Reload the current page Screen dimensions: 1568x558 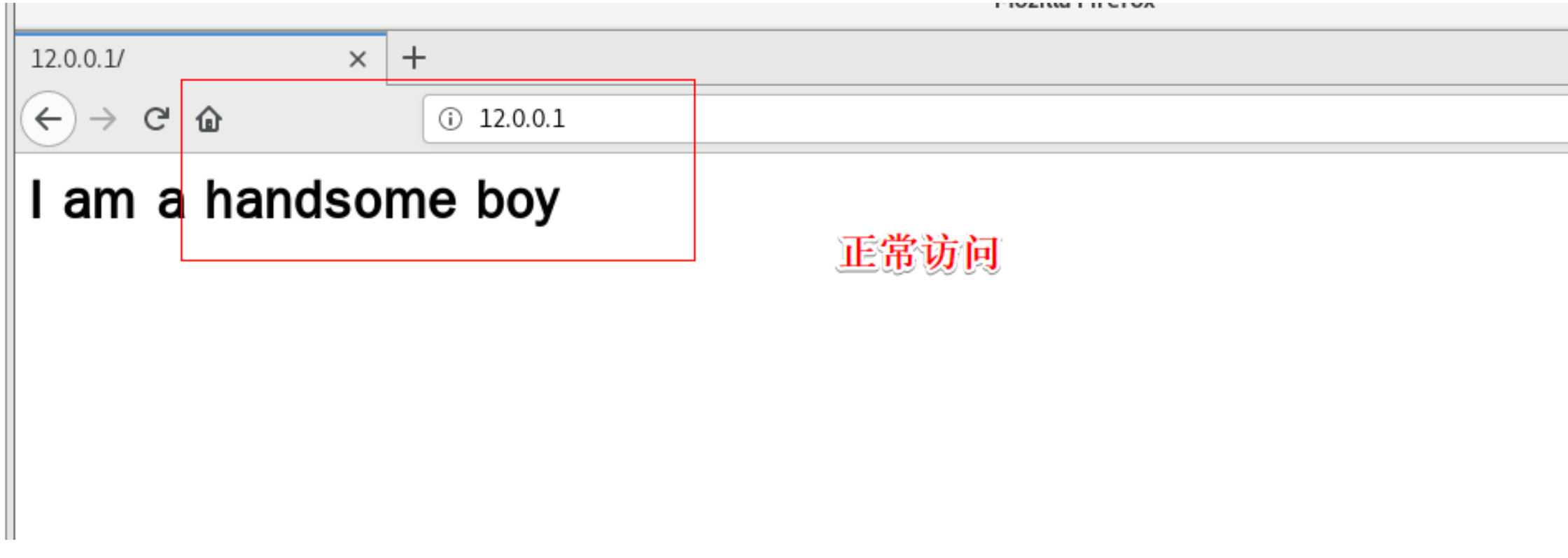point(156,119)
